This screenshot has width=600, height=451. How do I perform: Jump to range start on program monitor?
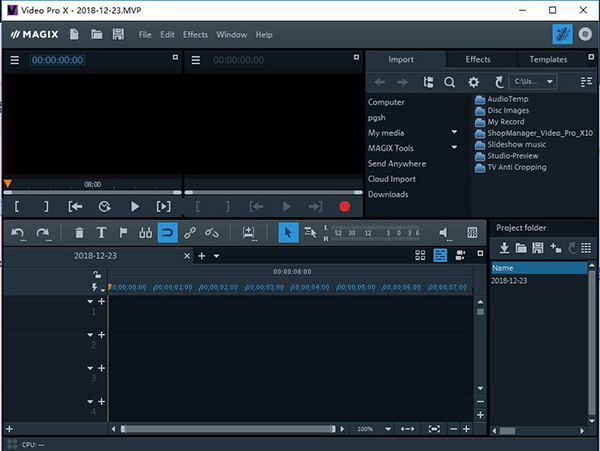pos(75,207)
